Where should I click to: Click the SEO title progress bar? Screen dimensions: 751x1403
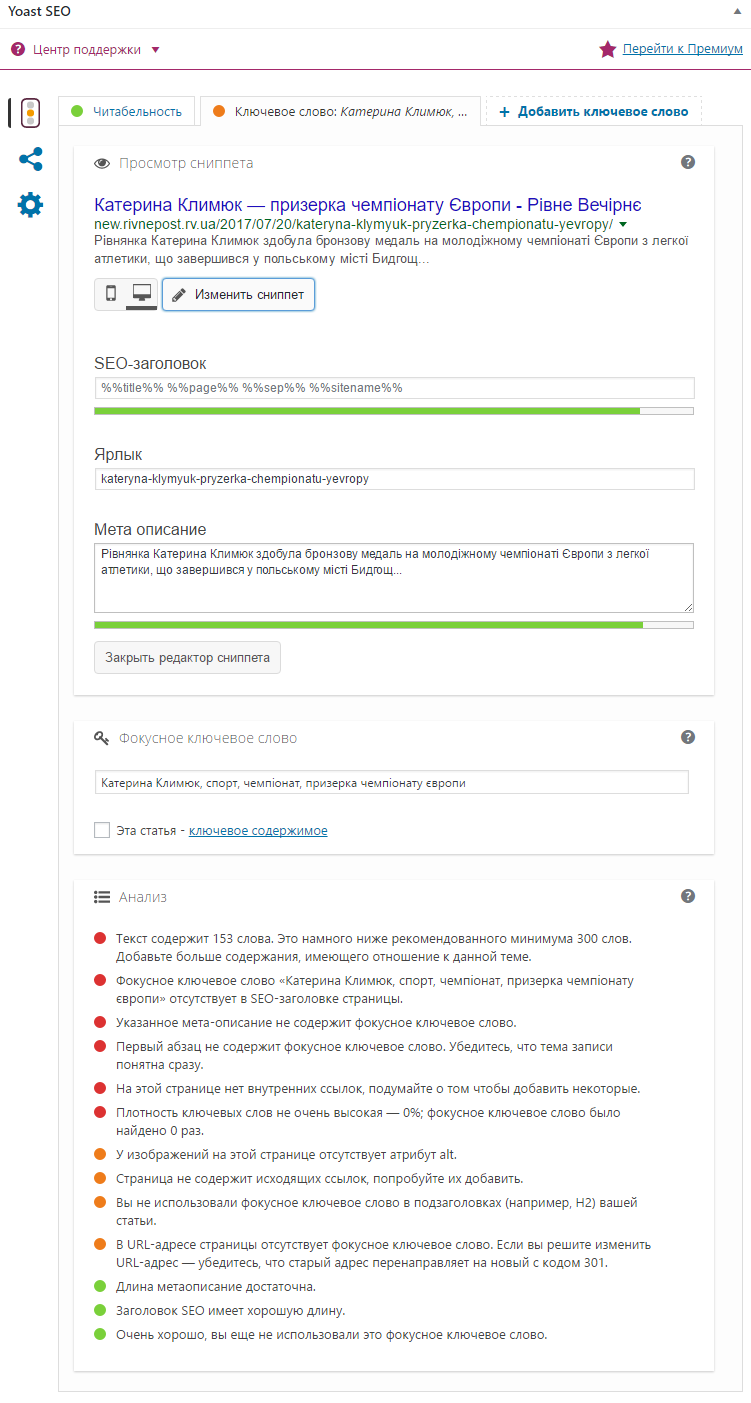[393, 410]
